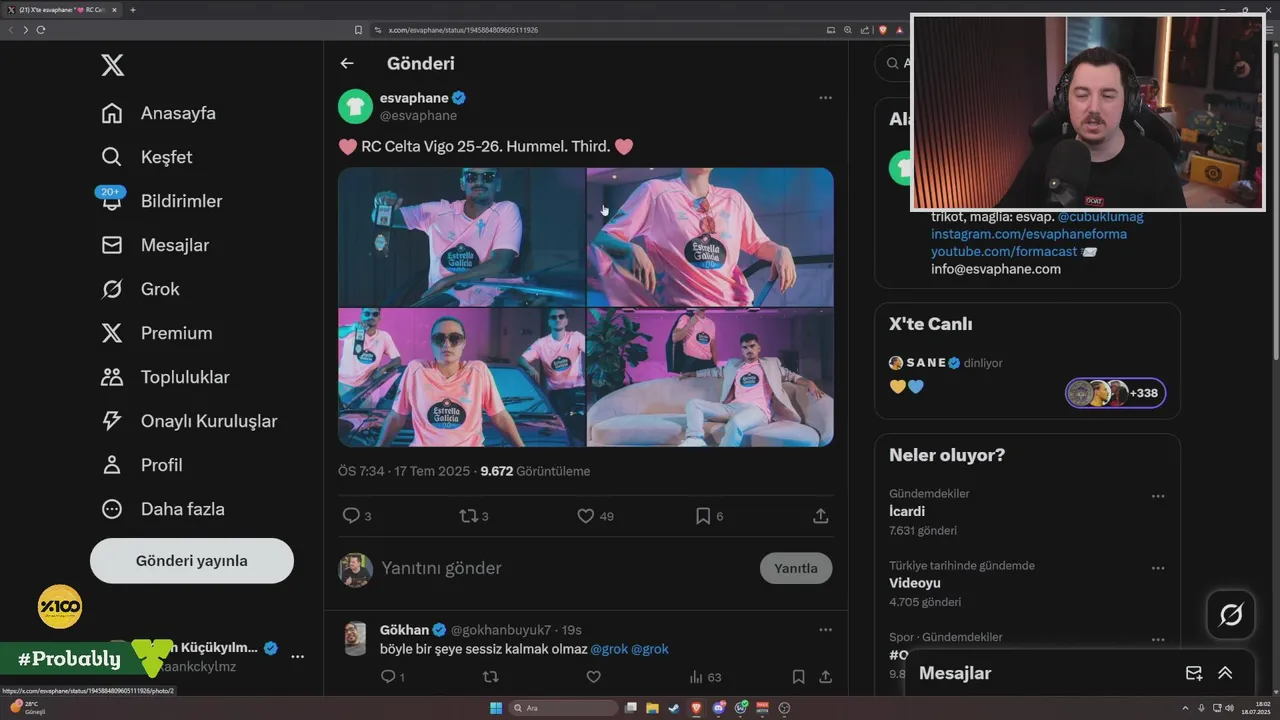The image size is (1280, 720).
Task: Open esvaphane profile avatar
Action: 355,106
